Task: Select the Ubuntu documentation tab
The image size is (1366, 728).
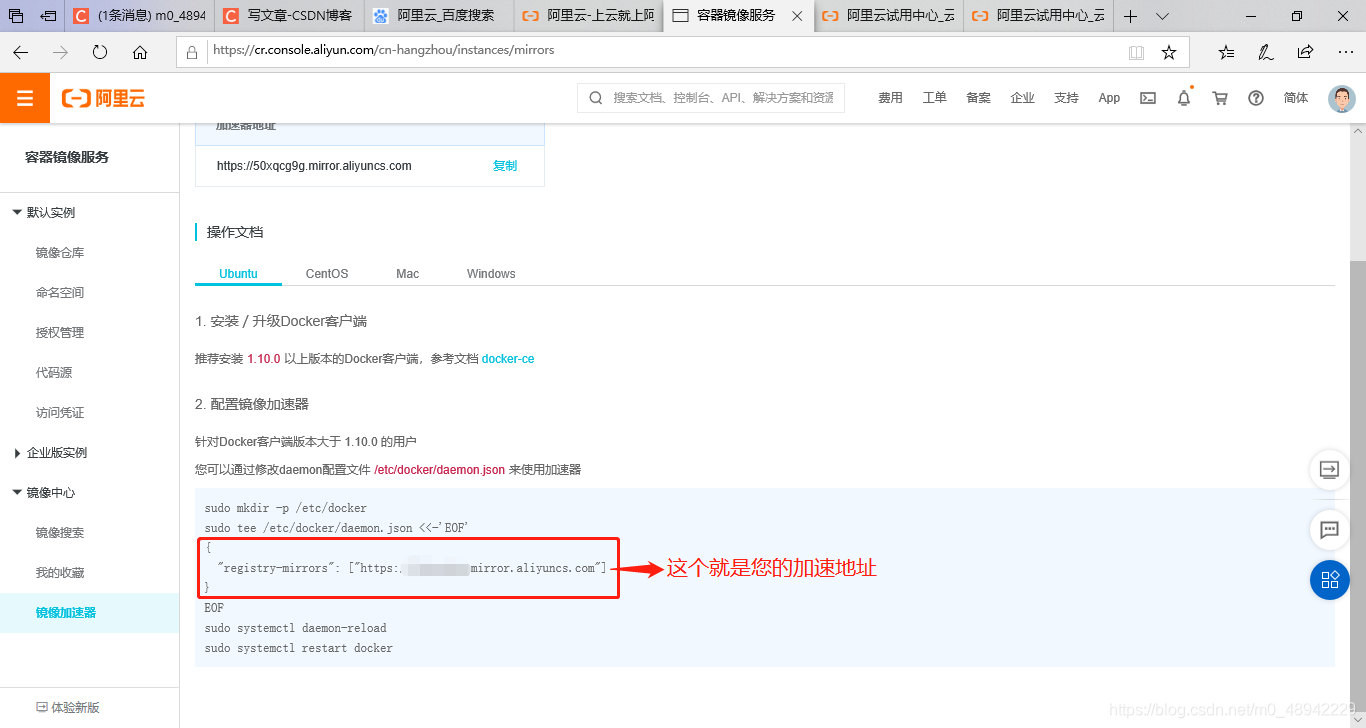Action: (238, 274)
